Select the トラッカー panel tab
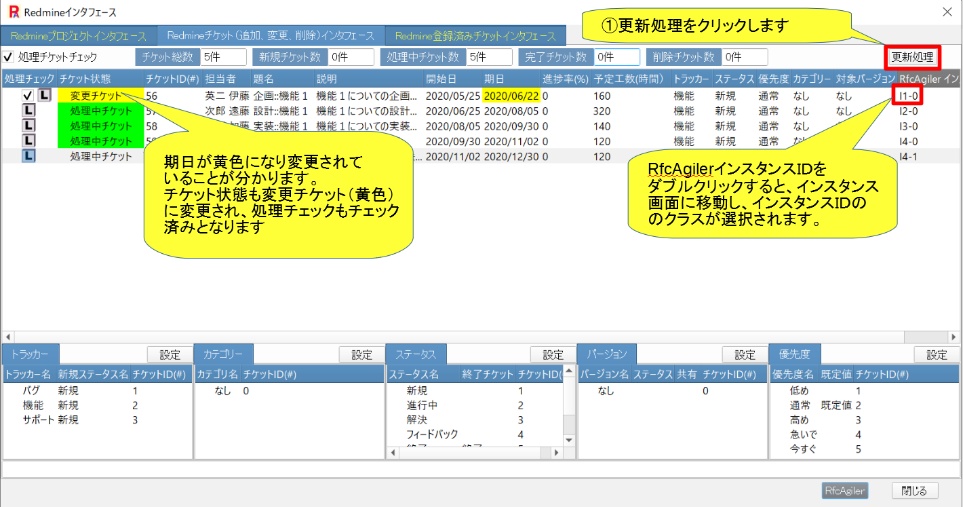Viewport: 963px width, 507px height. [30, 354]
